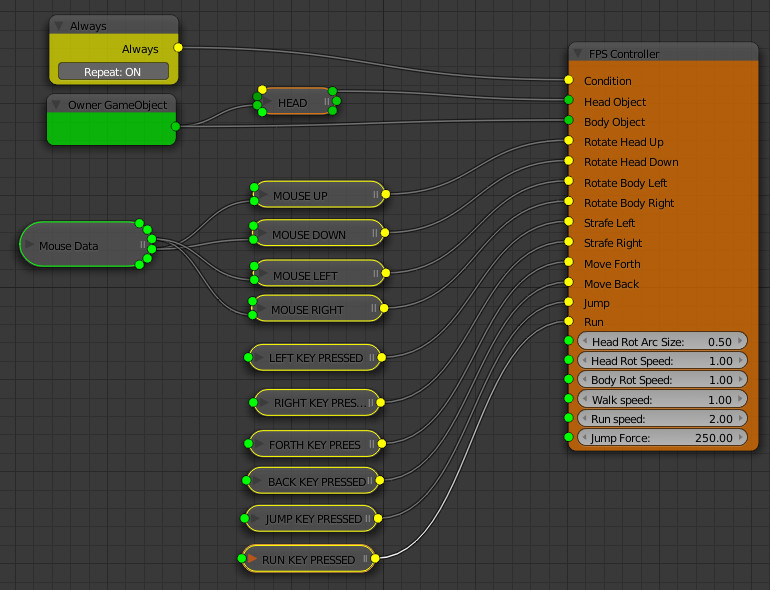The image size is (770, 590).
Task: Click the Head Rot Arc Size field
Action: [x=662, y=342]
